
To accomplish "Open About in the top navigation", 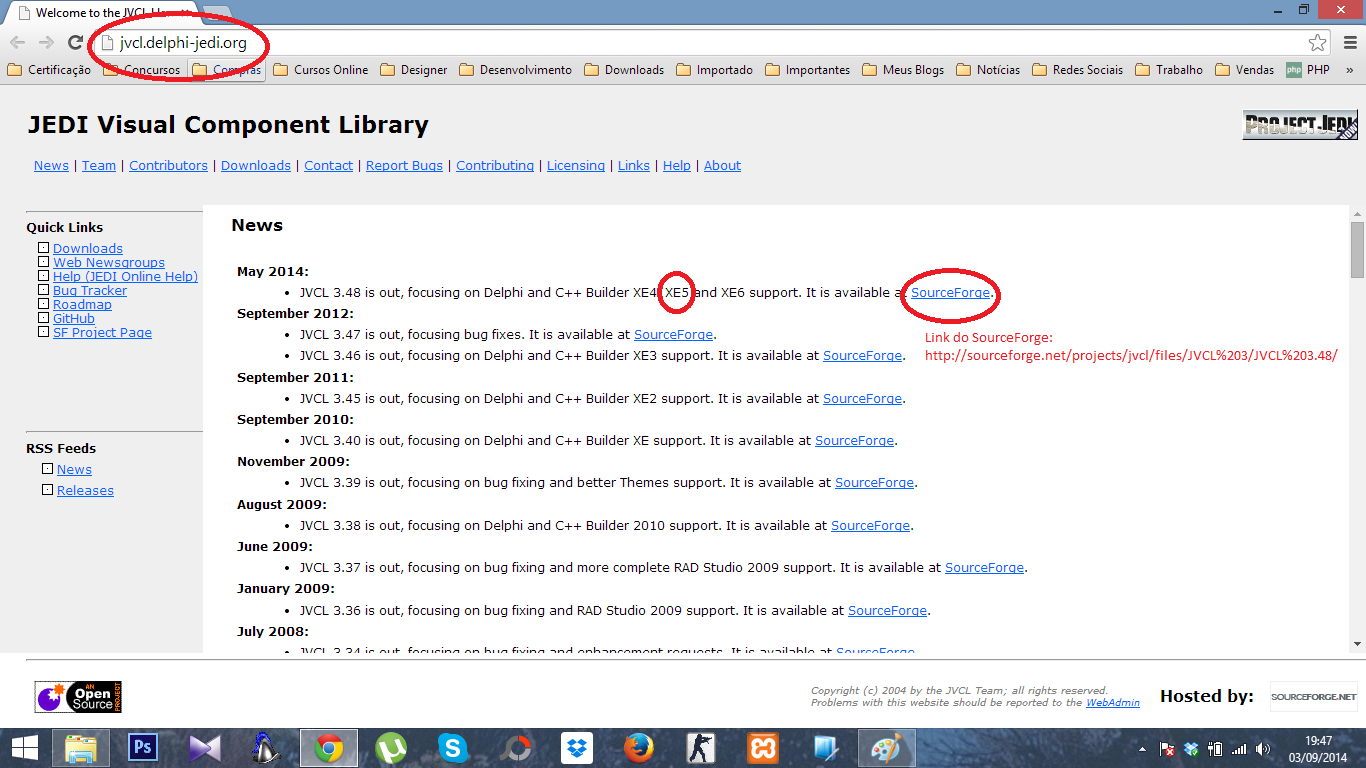I will (x=722, y=166).
